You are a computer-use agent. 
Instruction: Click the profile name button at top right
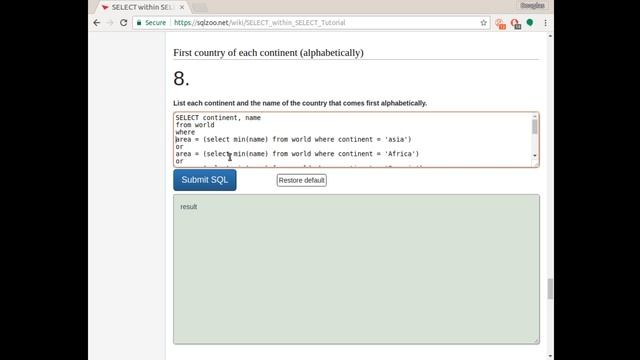(532, 5)
